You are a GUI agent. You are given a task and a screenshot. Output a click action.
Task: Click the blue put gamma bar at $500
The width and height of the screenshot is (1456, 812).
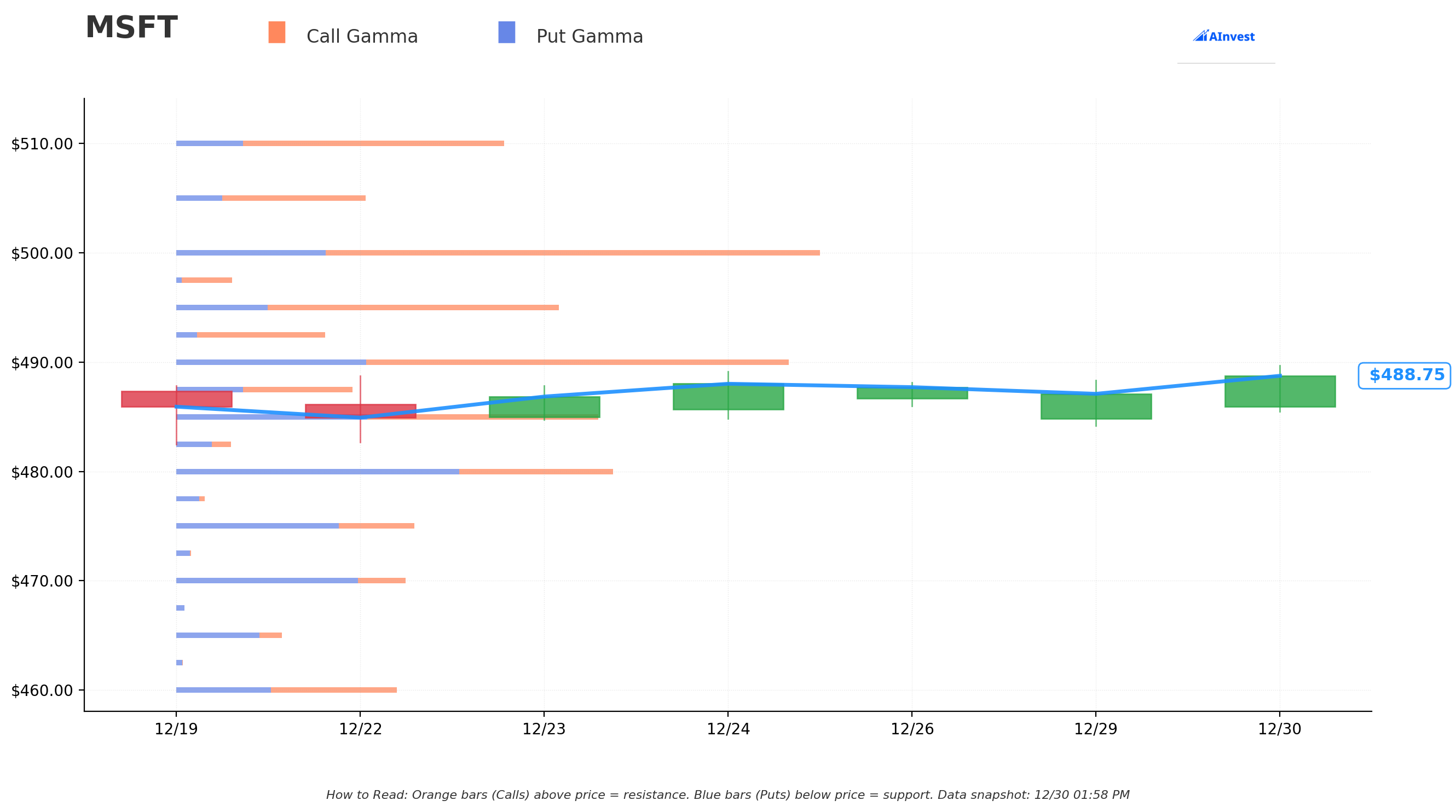click(x=251, y=253)
